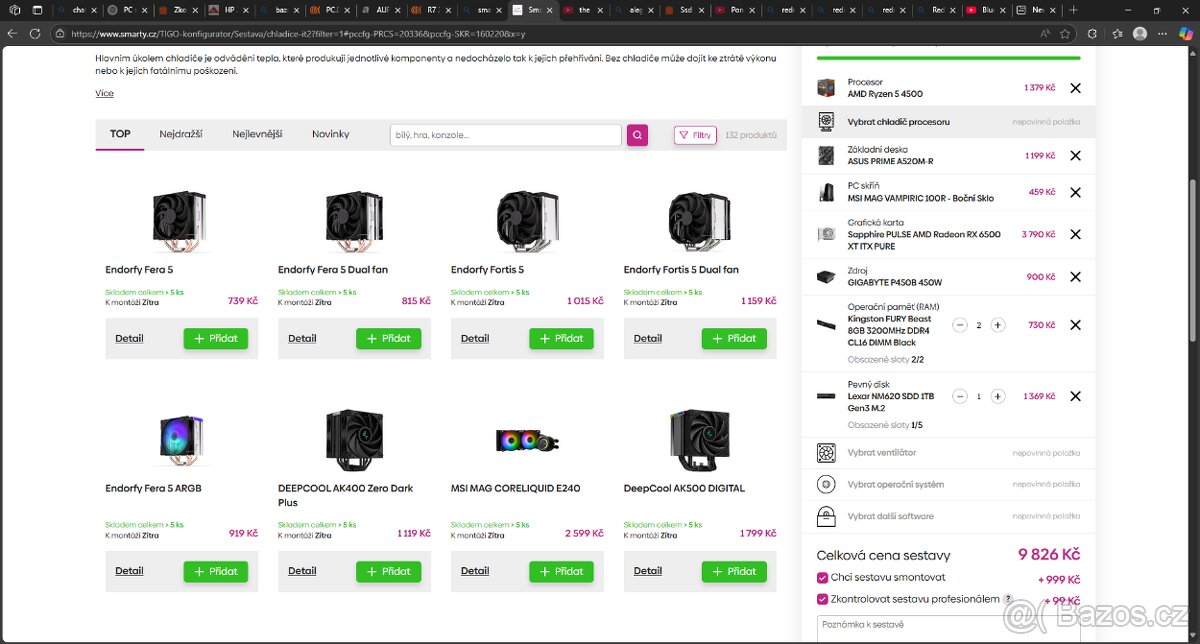Image resolution: width=1200 pixels, height=644 pixels.
Task: Remove the GIGABYTE P450B 450W power supply
Action: coord(1075,277)
